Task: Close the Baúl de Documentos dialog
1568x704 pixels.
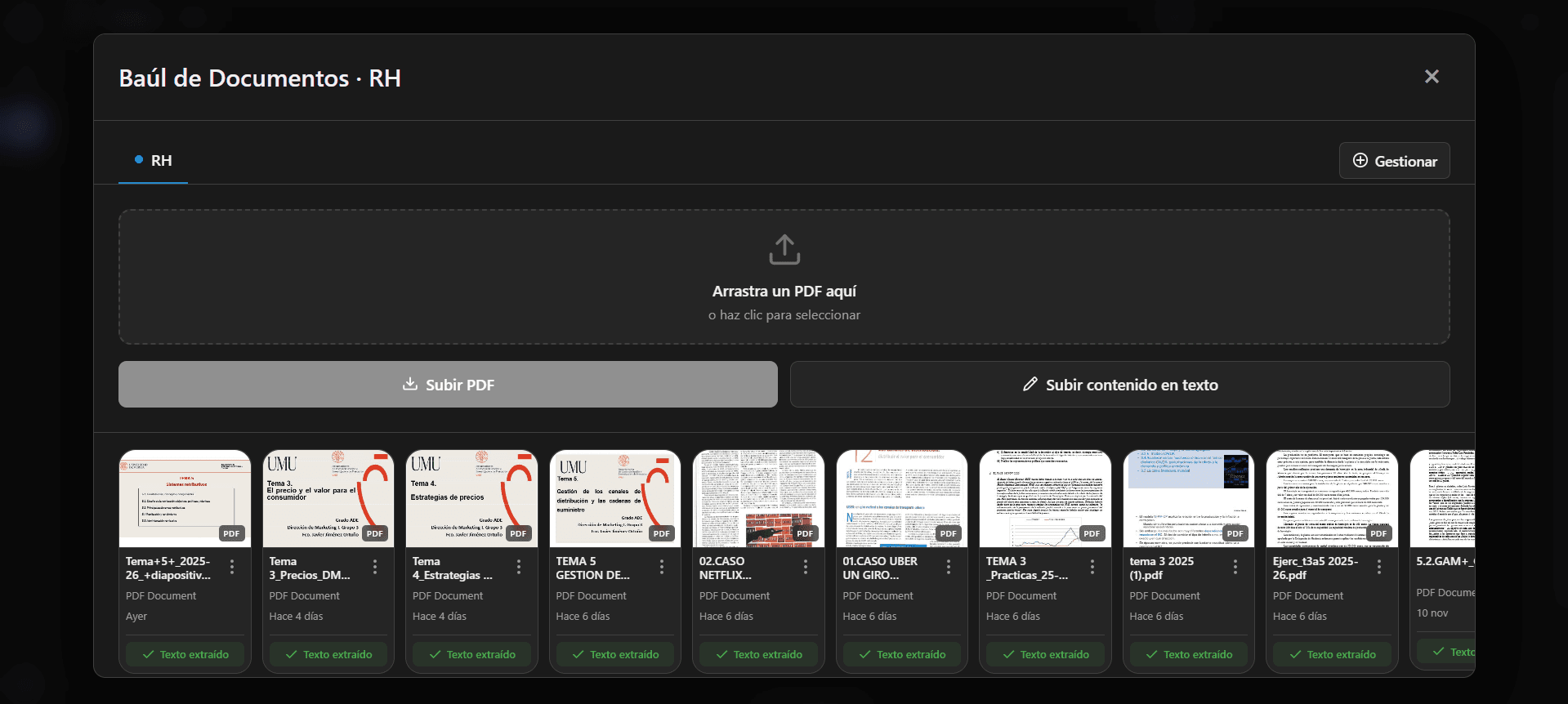Action: tap(1432, 77)
